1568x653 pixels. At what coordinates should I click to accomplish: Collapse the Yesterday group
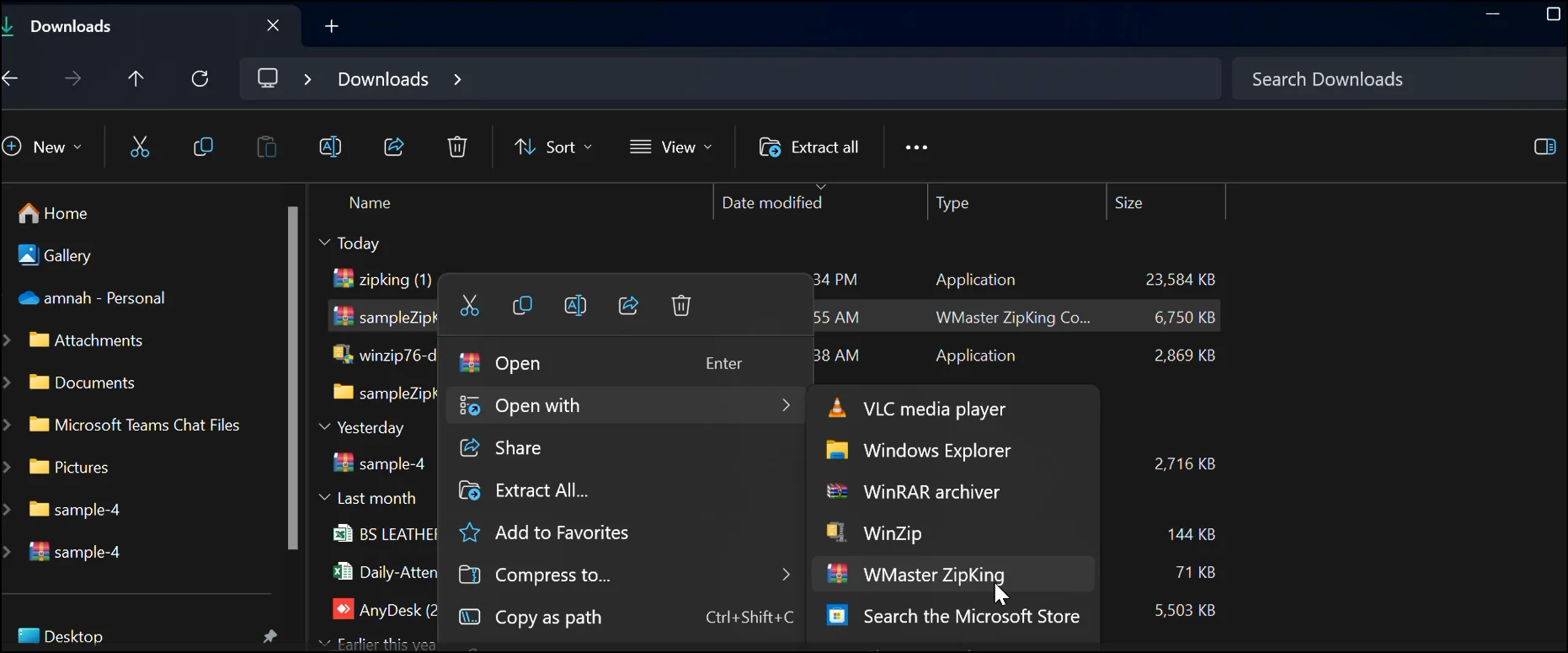point(324,428)
